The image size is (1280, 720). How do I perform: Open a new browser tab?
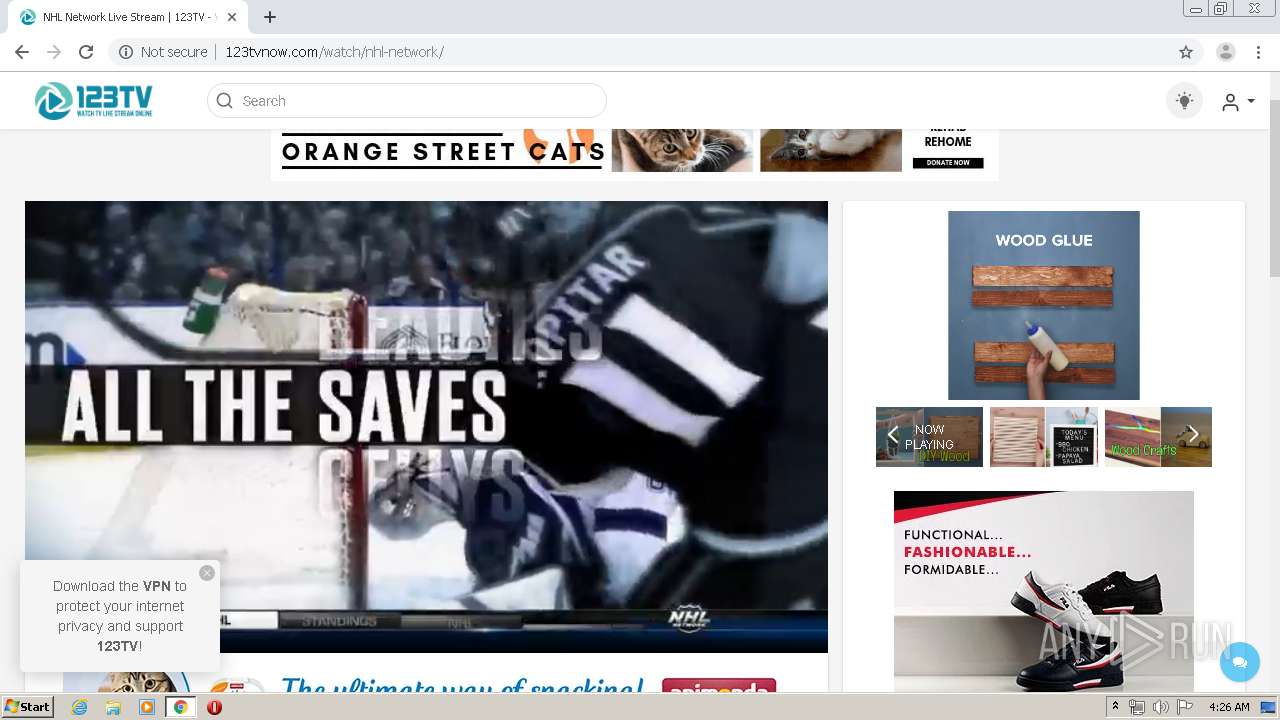click(270, 17)
